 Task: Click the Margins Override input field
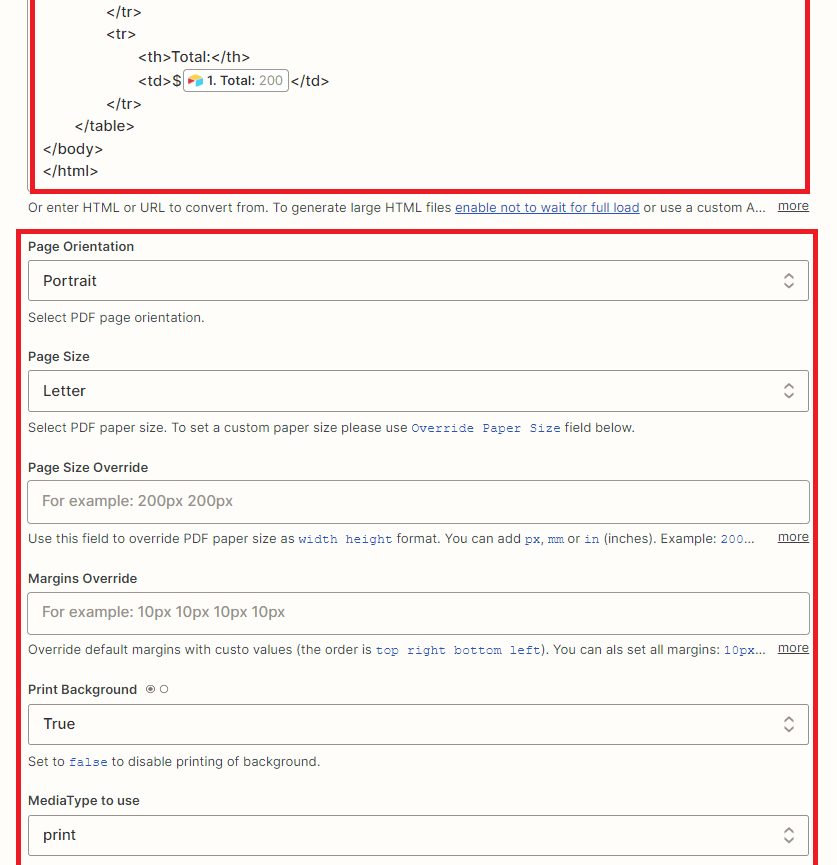pos(418,613)
